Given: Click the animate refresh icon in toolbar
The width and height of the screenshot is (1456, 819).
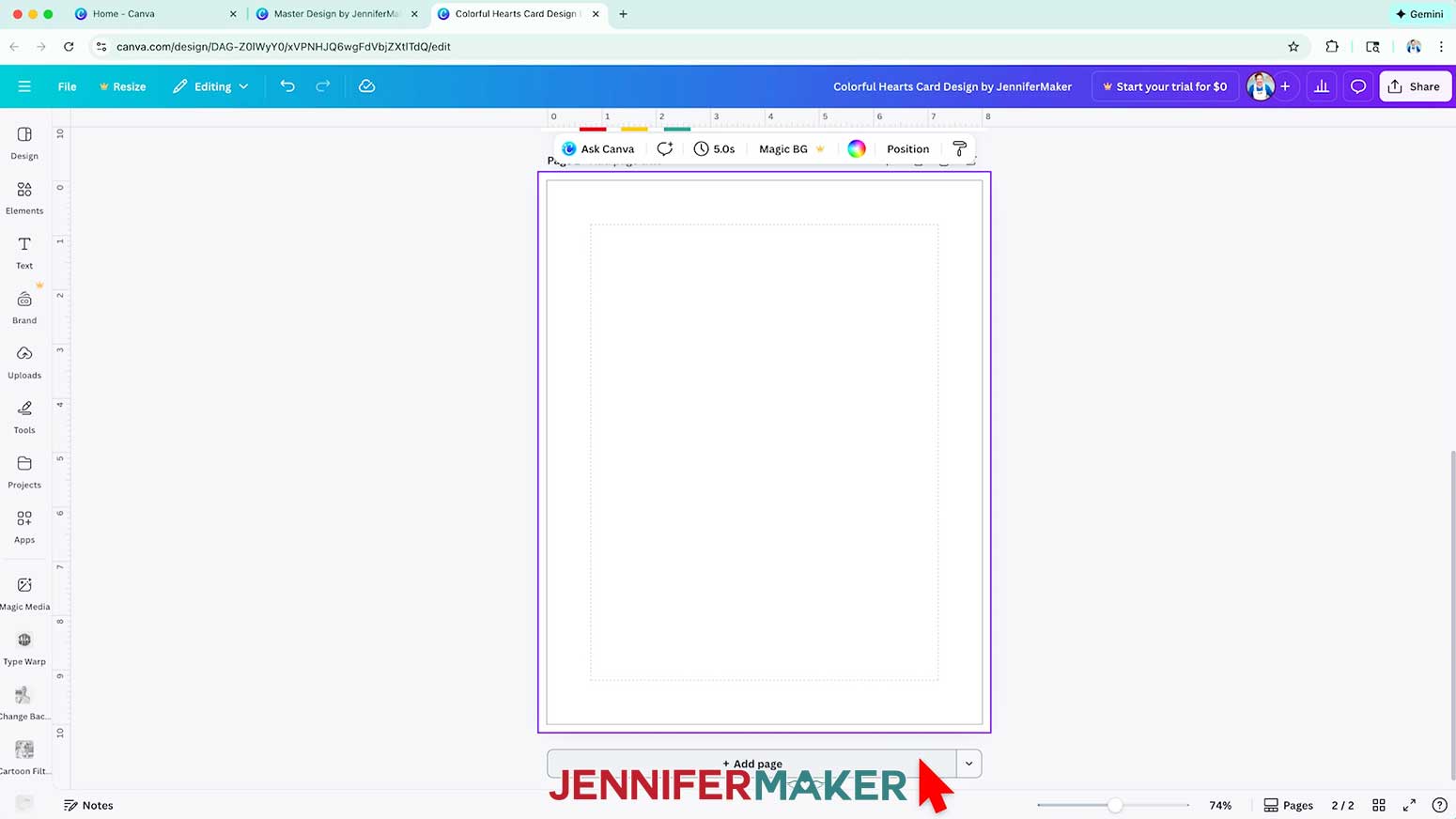Looking at the screenshot, I should (x=665, y=148).
